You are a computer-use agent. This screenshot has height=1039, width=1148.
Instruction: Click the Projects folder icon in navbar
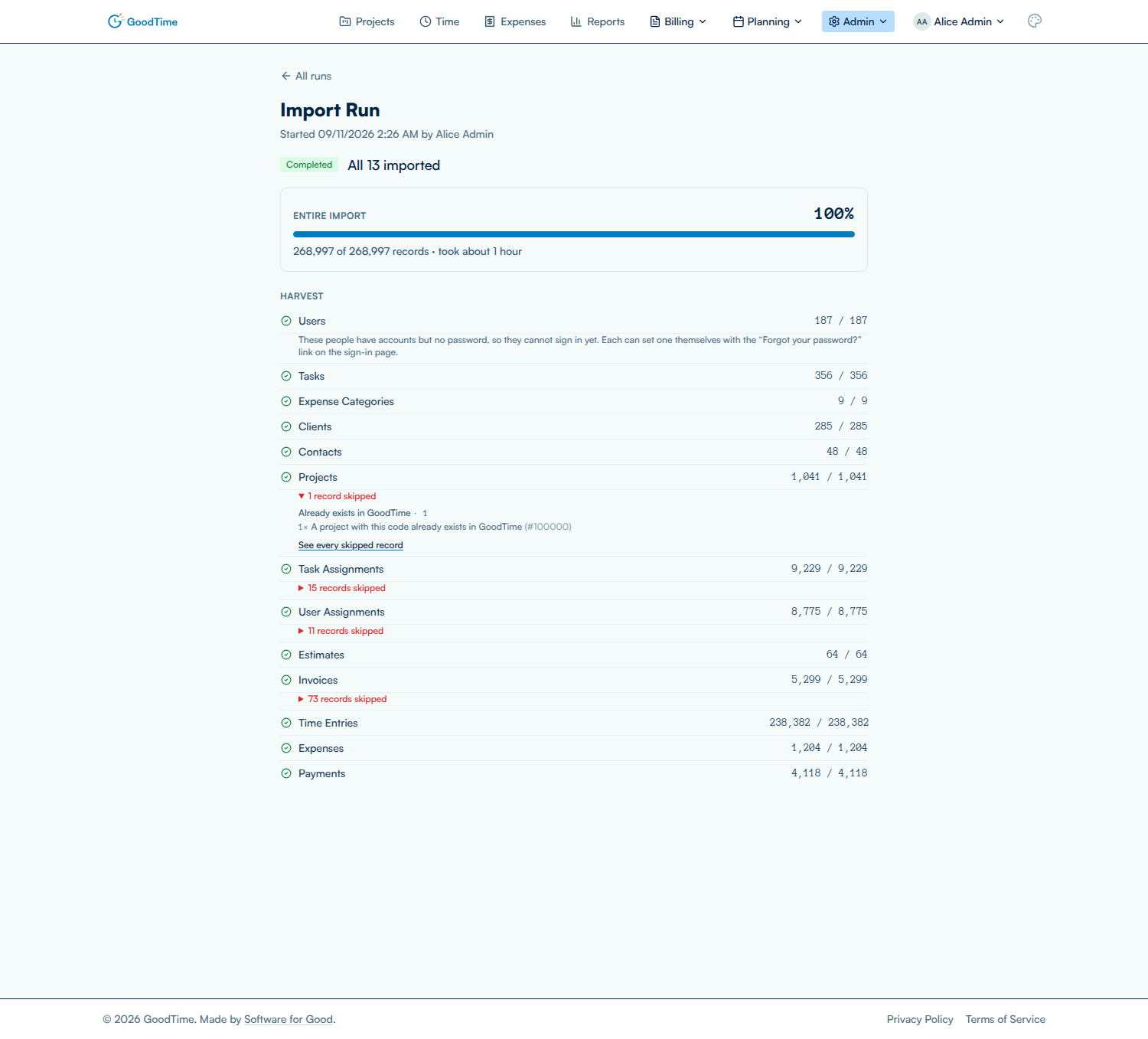[x=345, y=21]
